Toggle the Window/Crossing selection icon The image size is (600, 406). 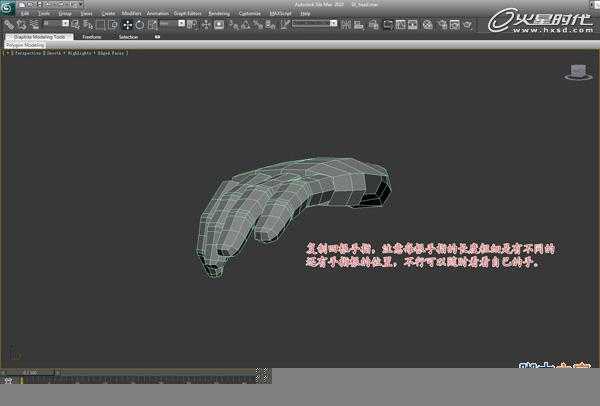[x=113, y=25]
